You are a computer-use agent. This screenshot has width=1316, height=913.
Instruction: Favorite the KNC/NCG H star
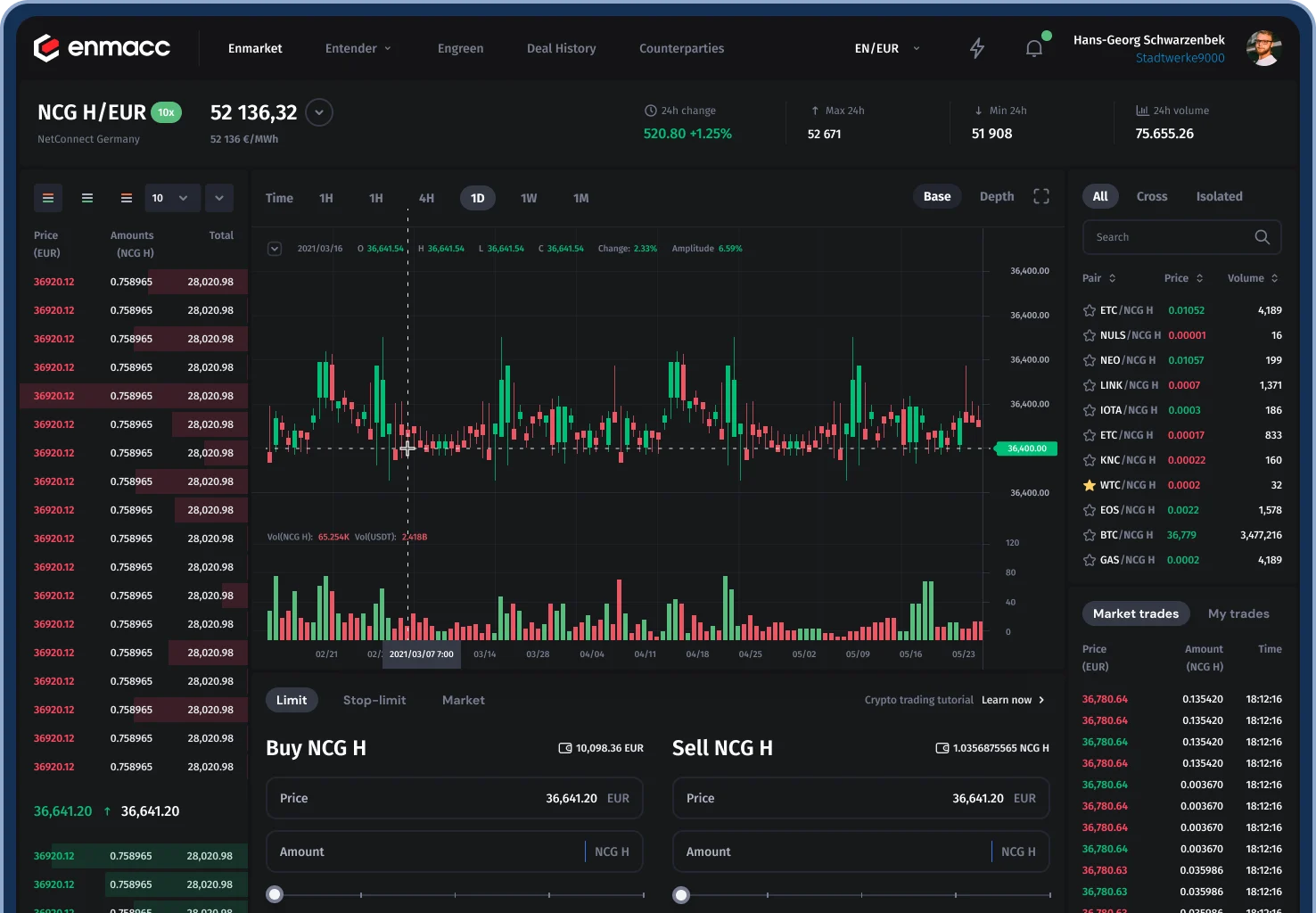tap(1090, 460)
